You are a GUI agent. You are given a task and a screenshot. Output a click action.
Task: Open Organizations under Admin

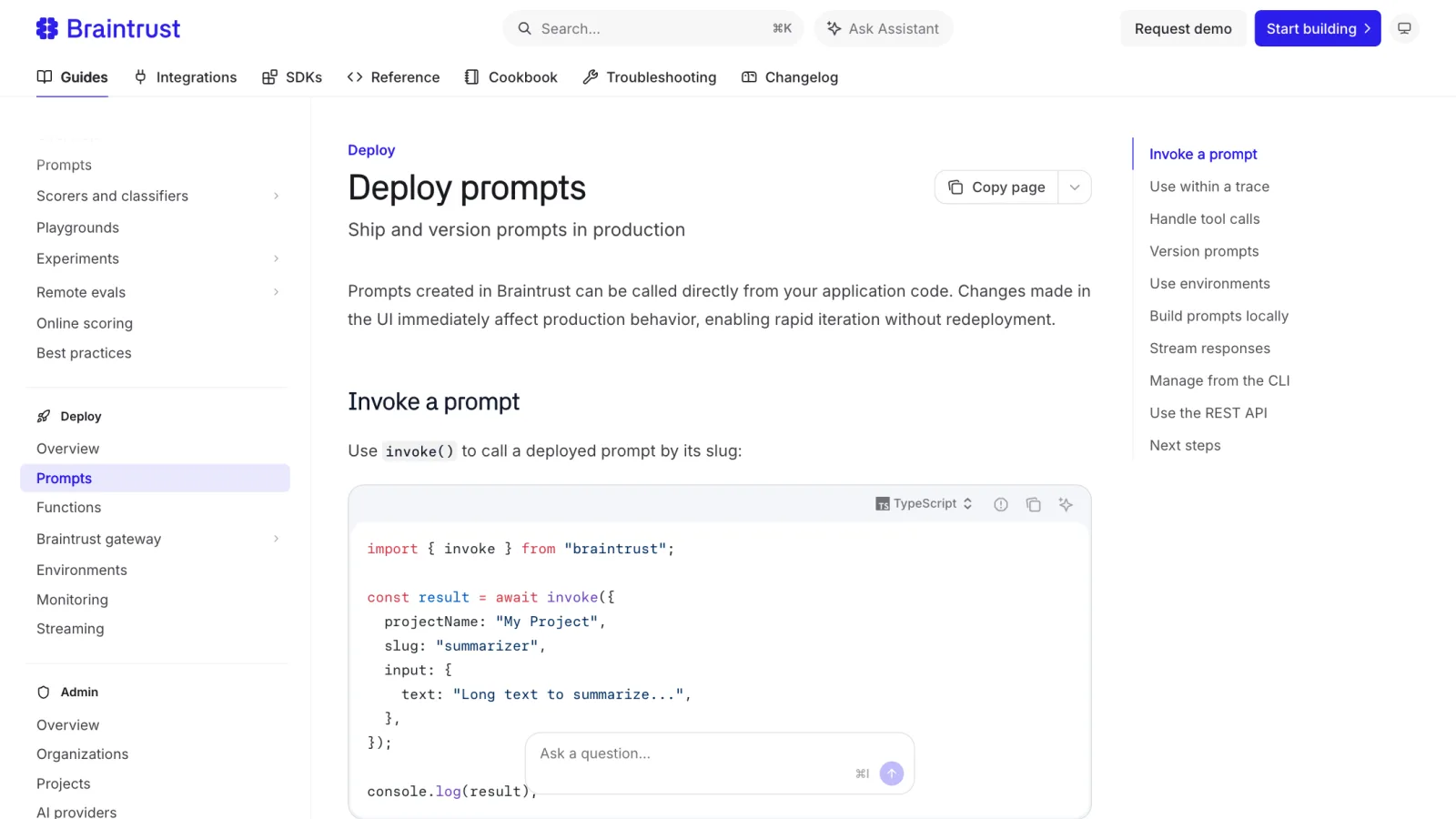click(x=82, y=754)
